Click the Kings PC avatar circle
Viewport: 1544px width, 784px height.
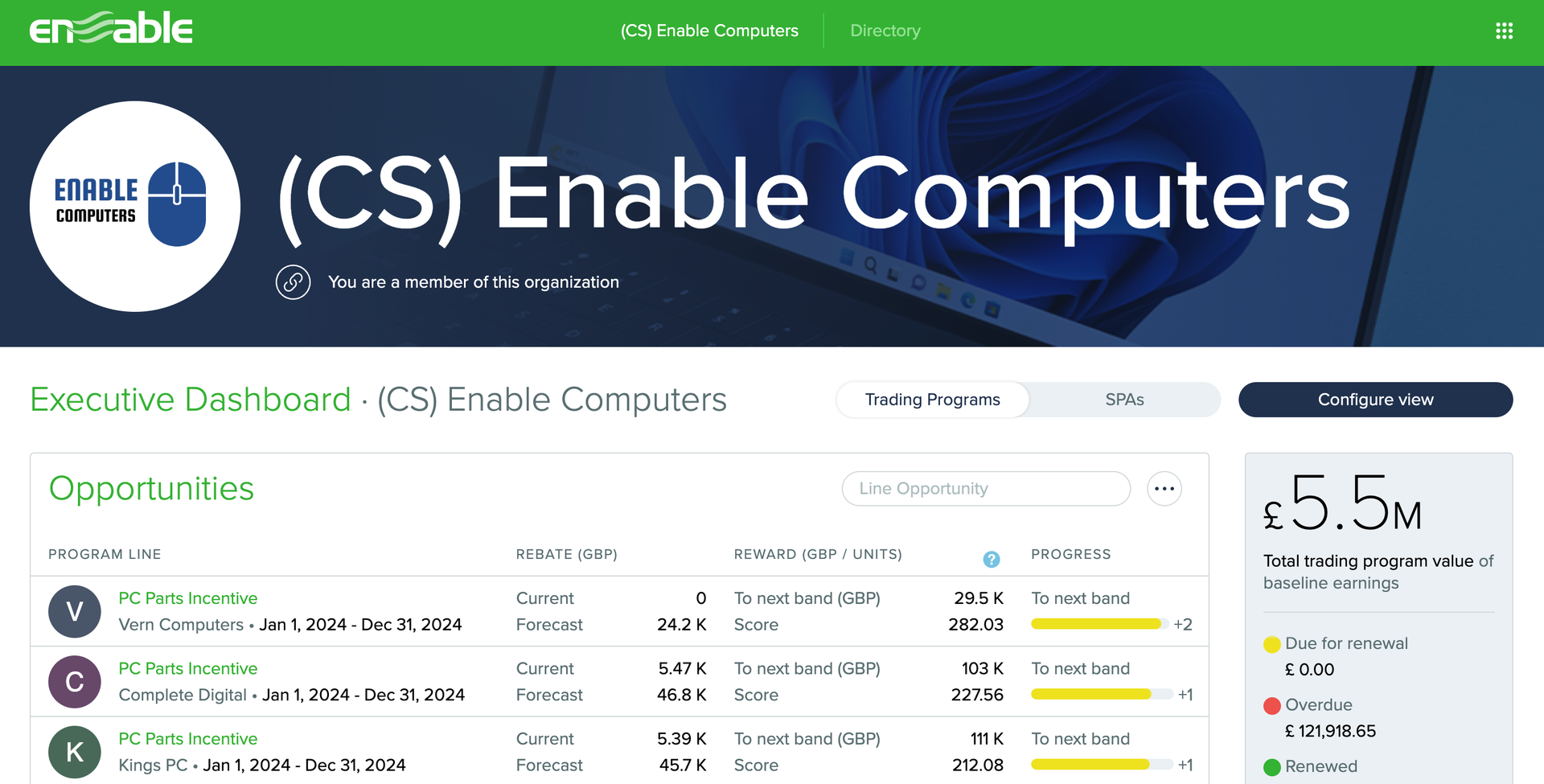coord(74,751)
